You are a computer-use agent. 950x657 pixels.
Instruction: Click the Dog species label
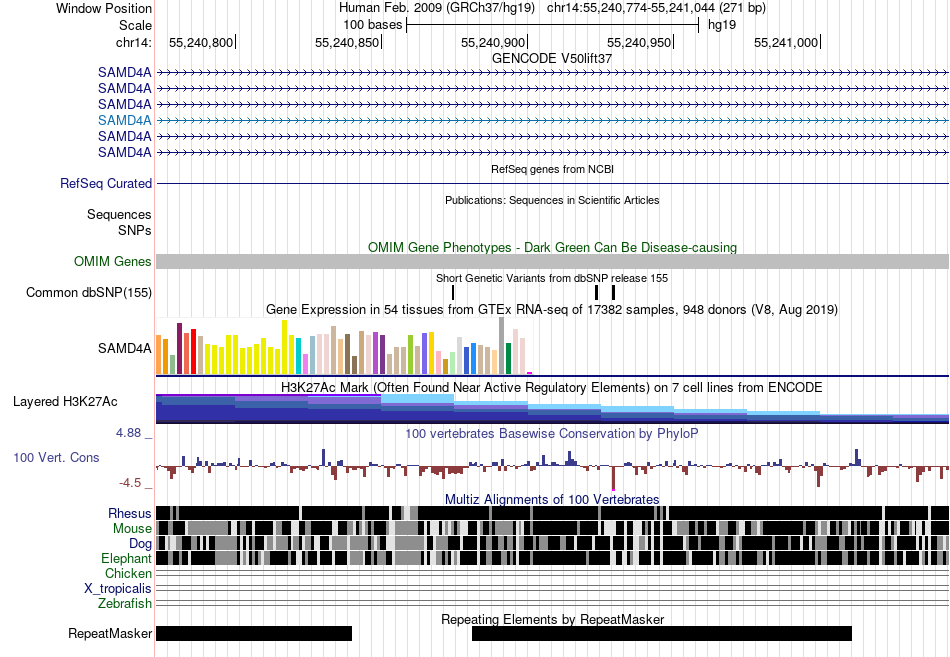point(140,544)
